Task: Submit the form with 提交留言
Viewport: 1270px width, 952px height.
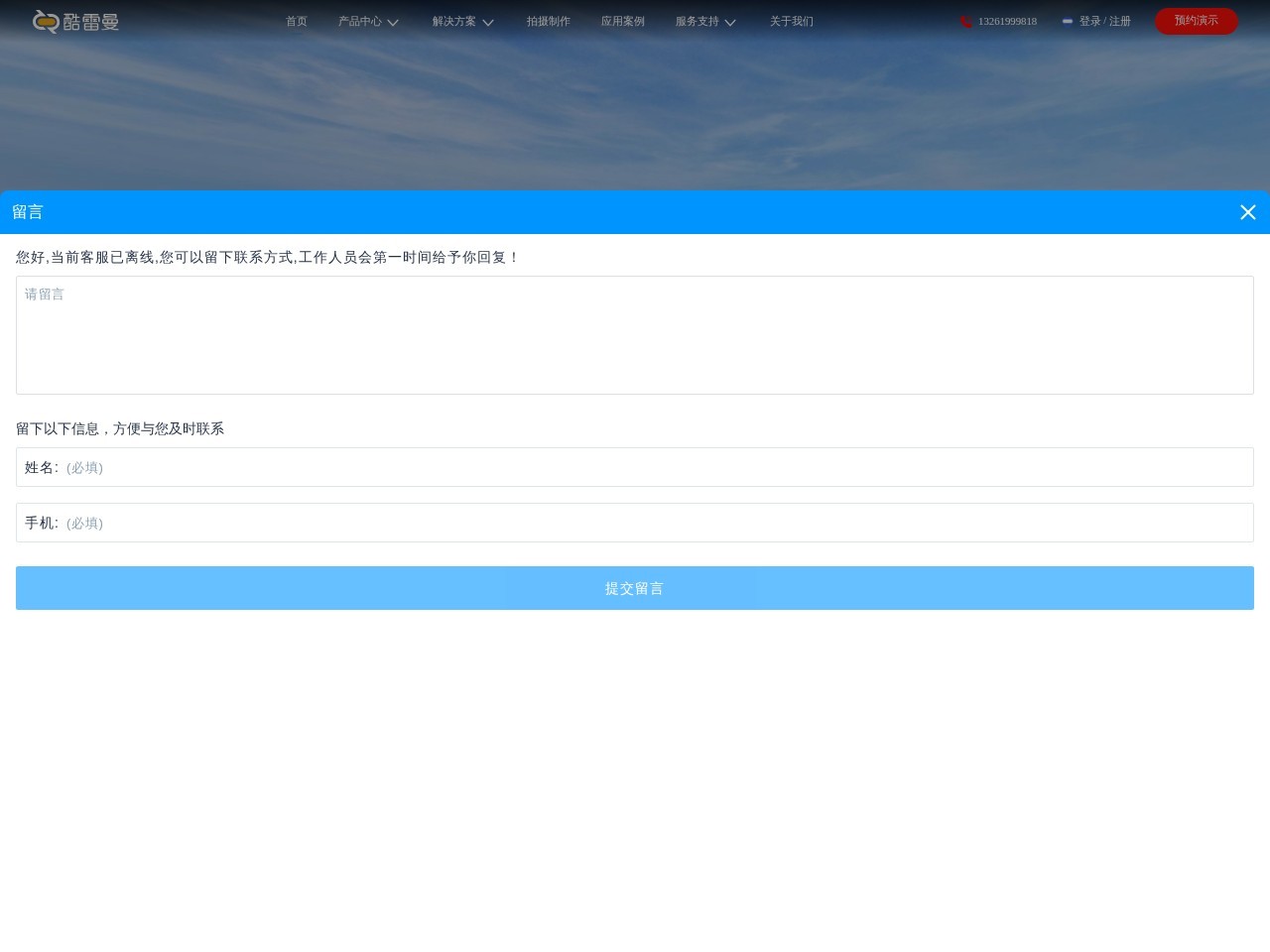Action: [635, 588]
